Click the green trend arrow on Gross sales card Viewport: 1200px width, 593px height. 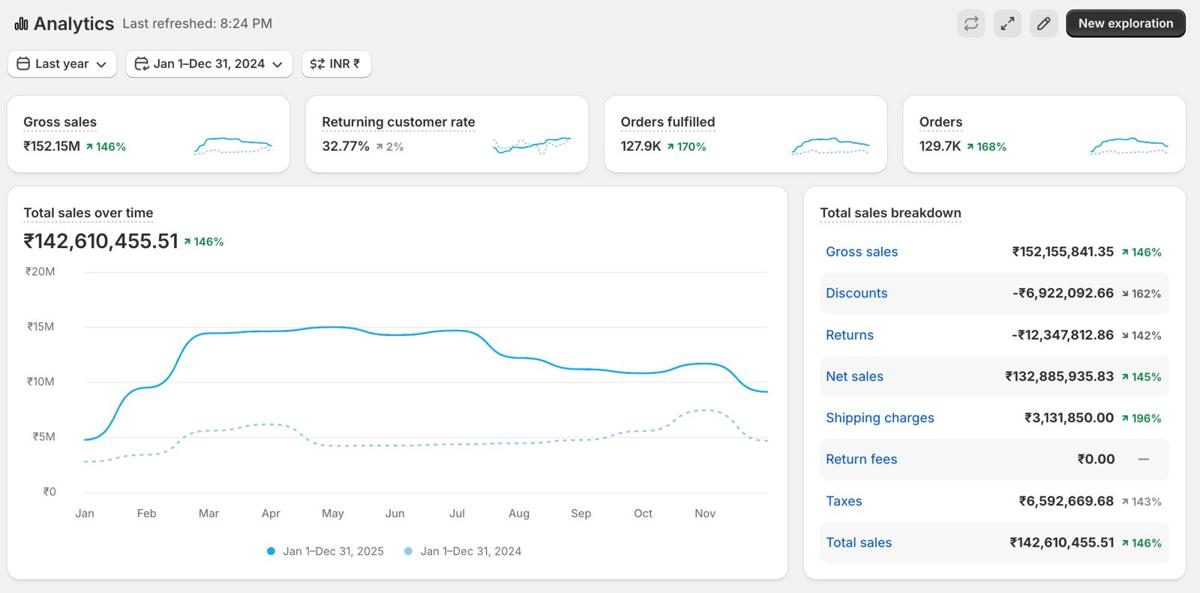coord(88,146)
